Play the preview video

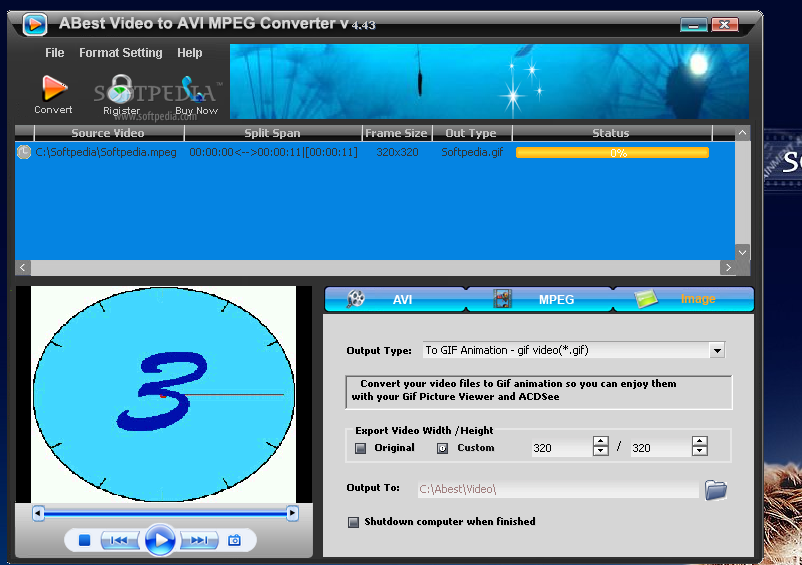(160, 540)
